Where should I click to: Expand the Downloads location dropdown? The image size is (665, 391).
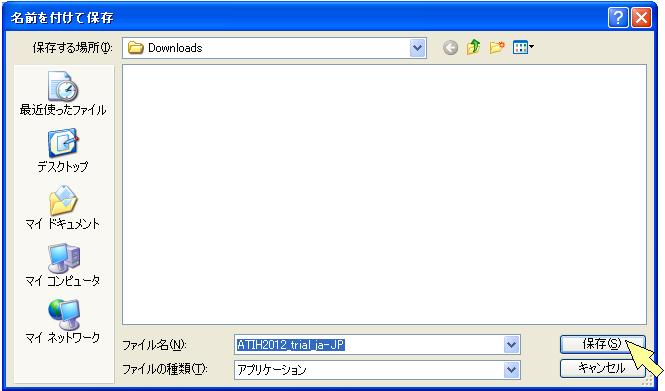(417, 48)
